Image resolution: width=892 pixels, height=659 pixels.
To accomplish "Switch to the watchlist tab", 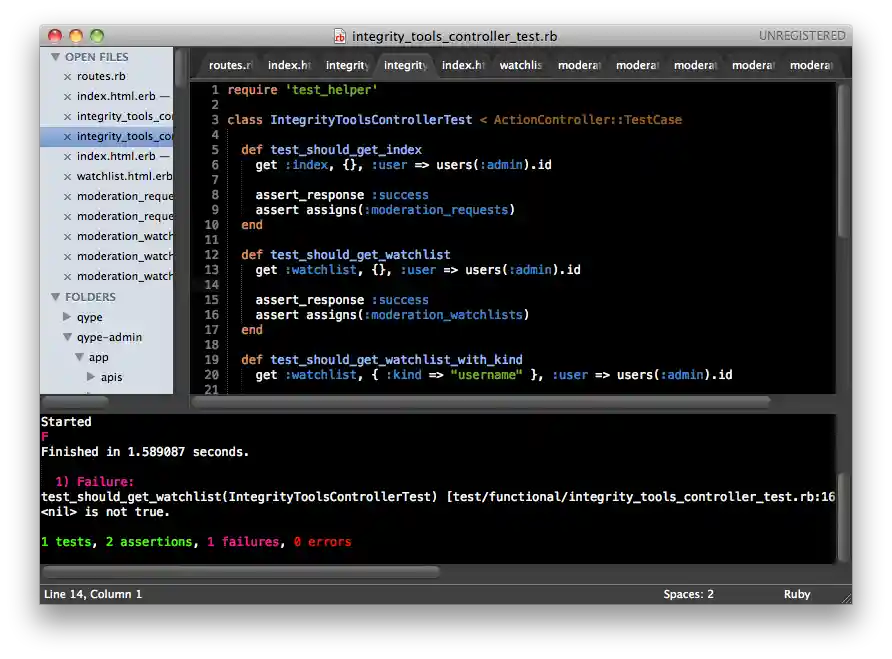I will tap(521, 64).
